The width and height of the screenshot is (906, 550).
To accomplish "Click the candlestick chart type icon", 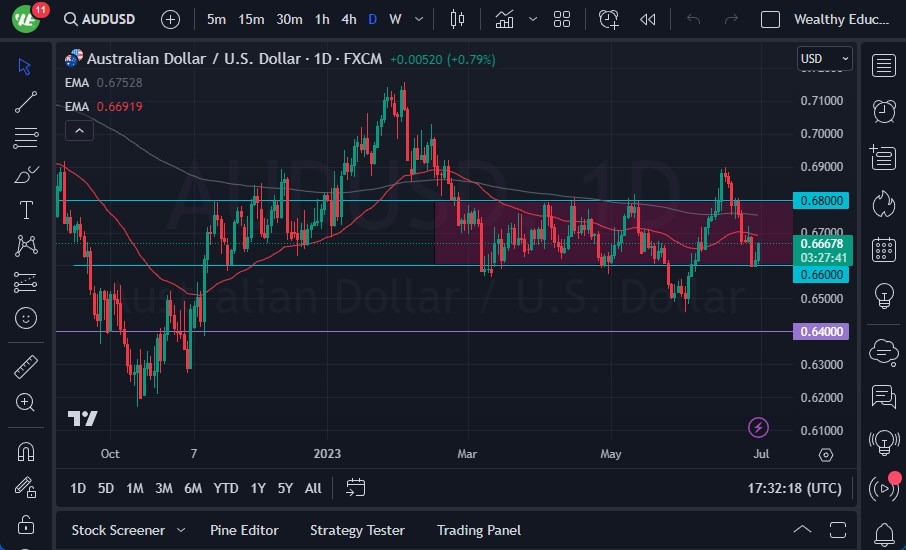I will click(x=458, y=19).
